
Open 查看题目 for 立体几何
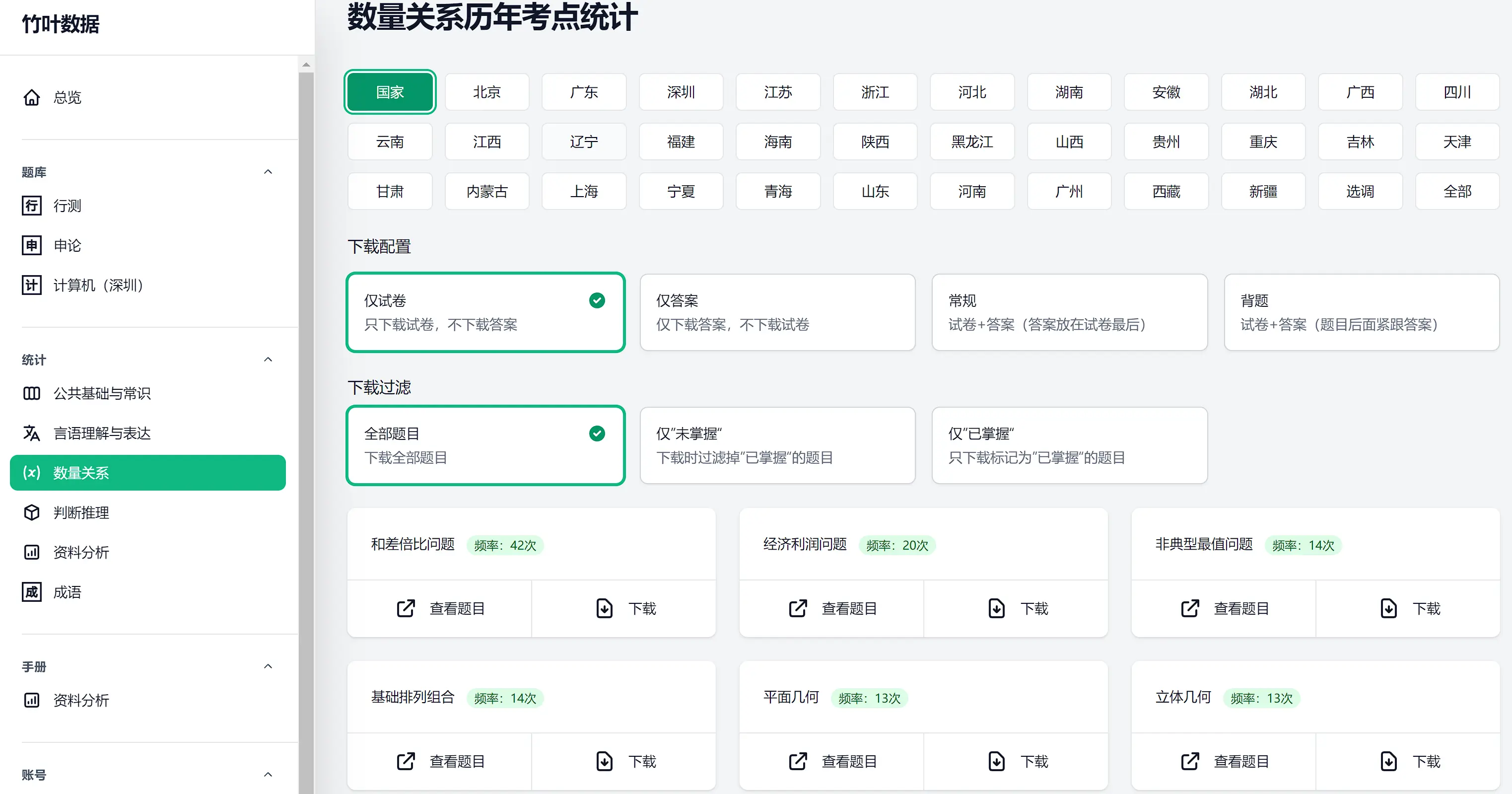click(x=1242, y=761)
